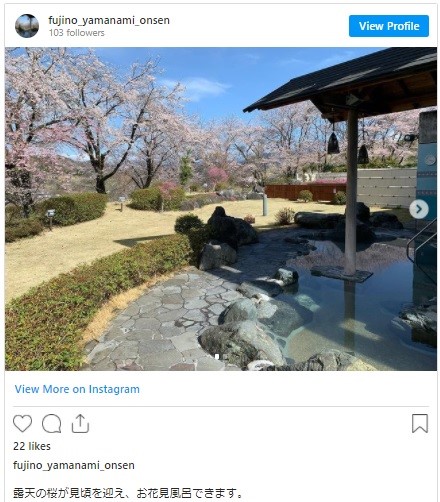The image size is (440, 502).
Task: Open the onsen cherry blossom photo
Action: pyautogui.click(x=221, y=209)
